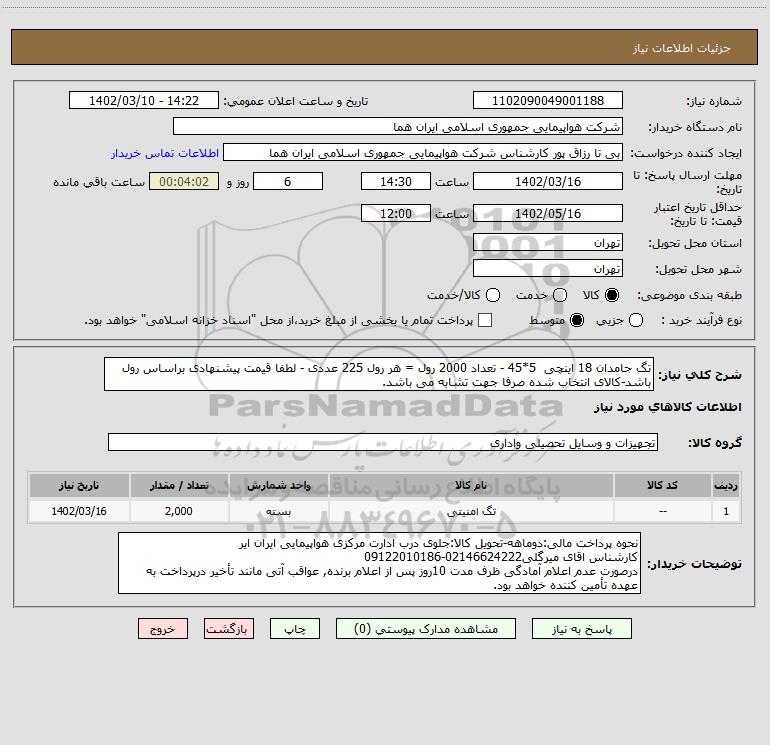This screenshot has height=745, width=770.
Task: Click the تاریخ نیاز column header
Action: tap(79, 485)
